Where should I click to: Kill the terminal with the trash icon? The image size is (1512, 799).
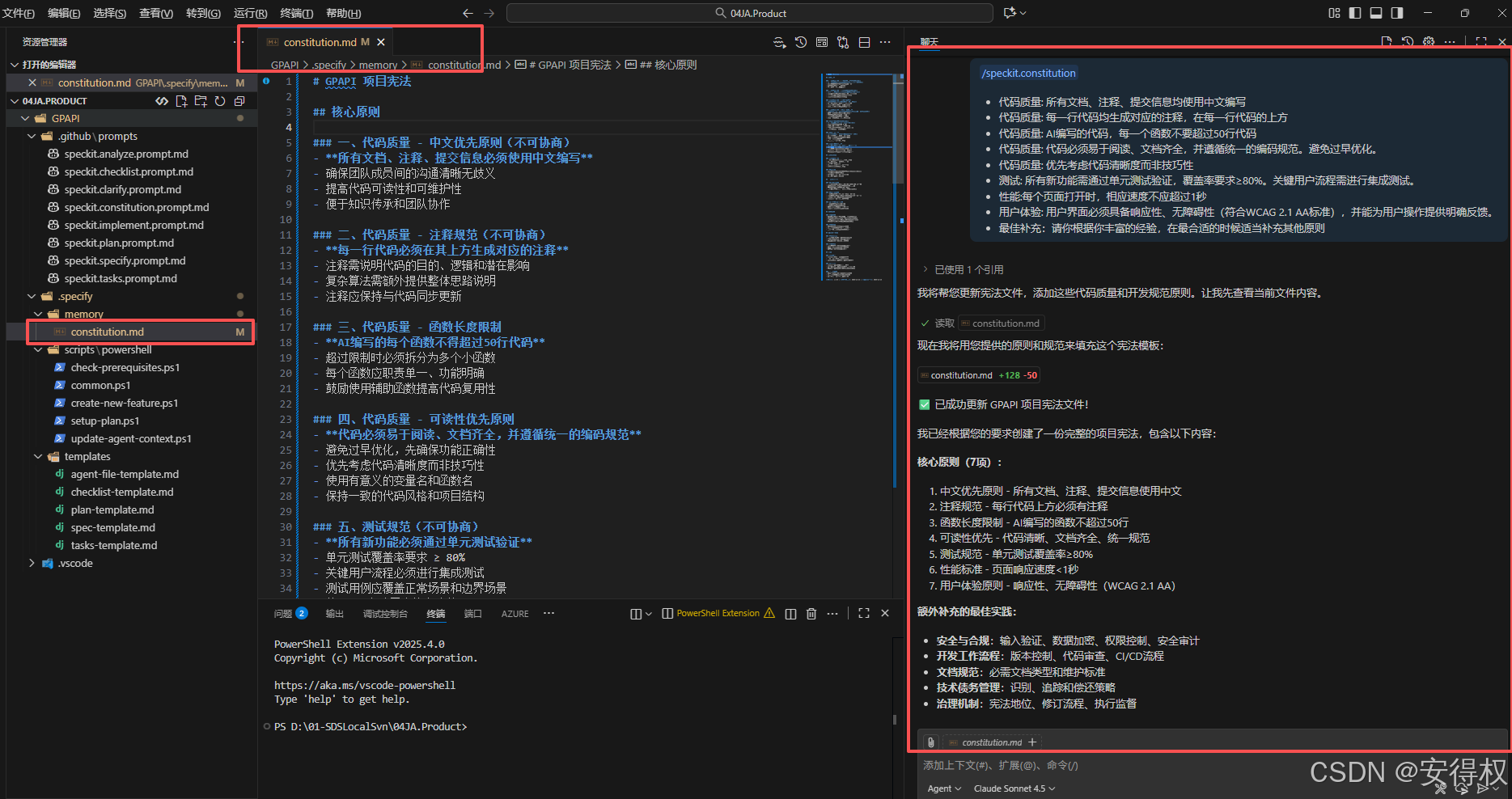click(811, 614)
